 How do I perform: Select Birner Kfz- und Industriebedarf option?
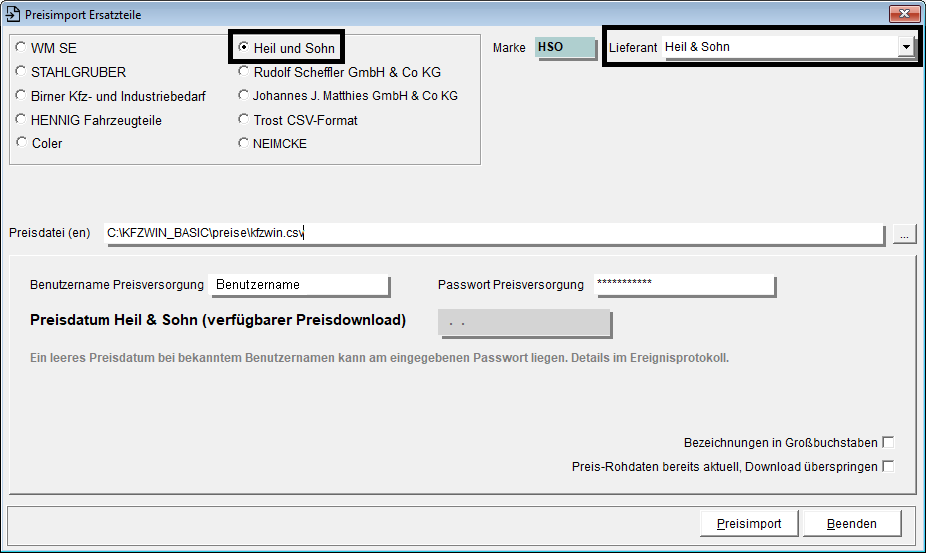click(21, 96)
